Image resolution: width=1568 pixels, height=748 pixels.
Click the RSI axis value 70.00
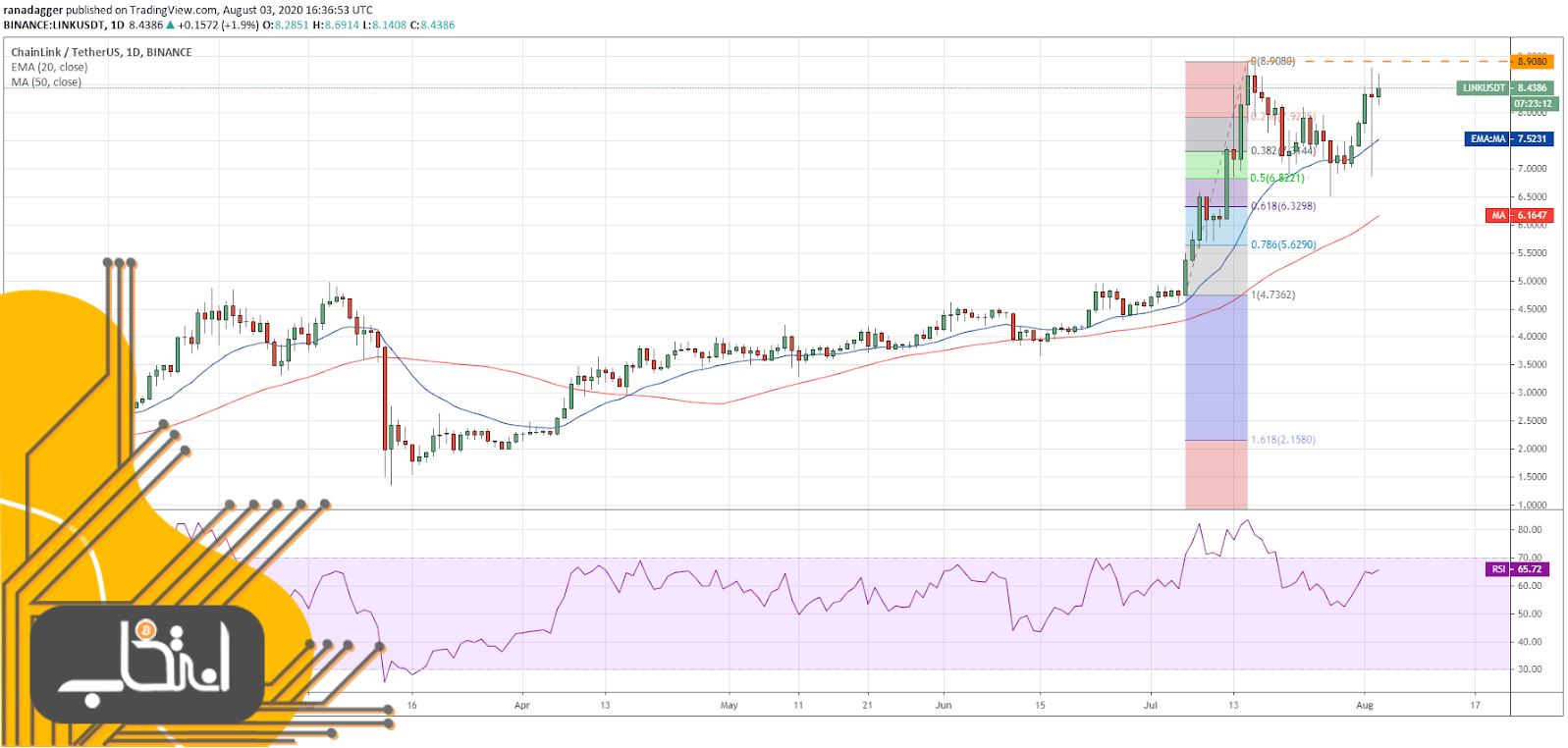coord(1530,558)
